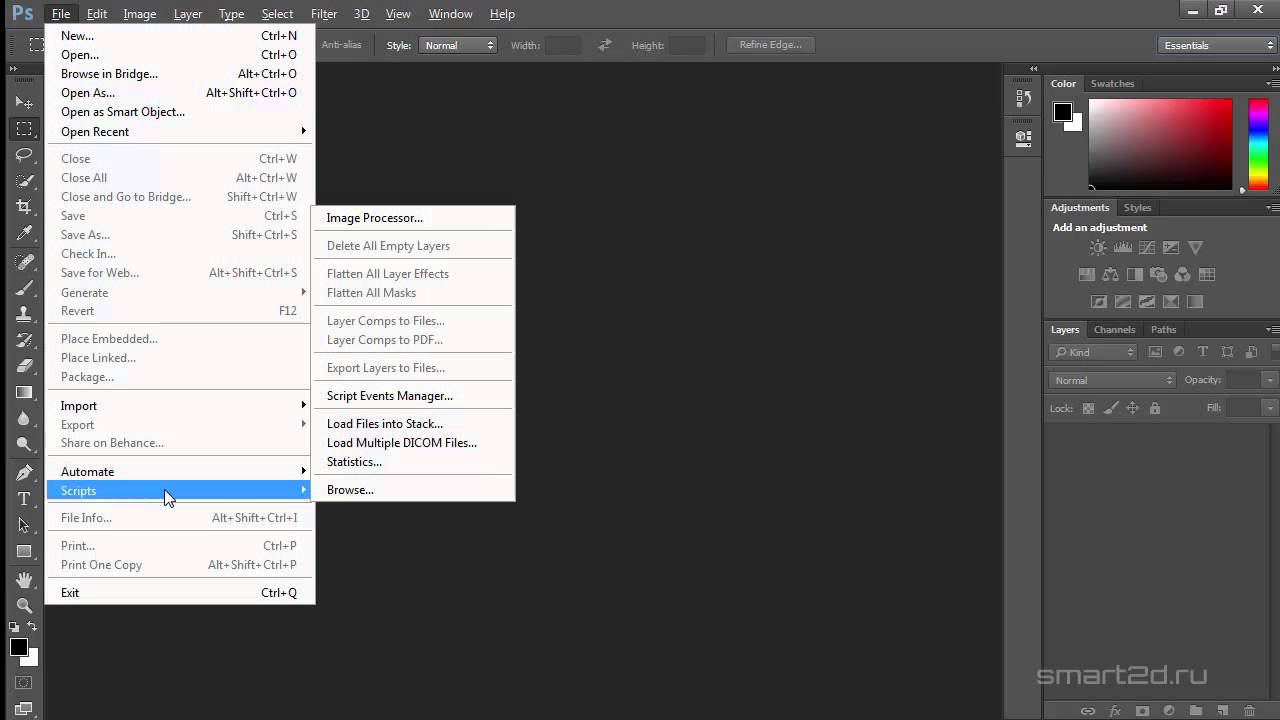Click the Refine Edge button
1280x720 pixels.
click(x=770, y=45)
